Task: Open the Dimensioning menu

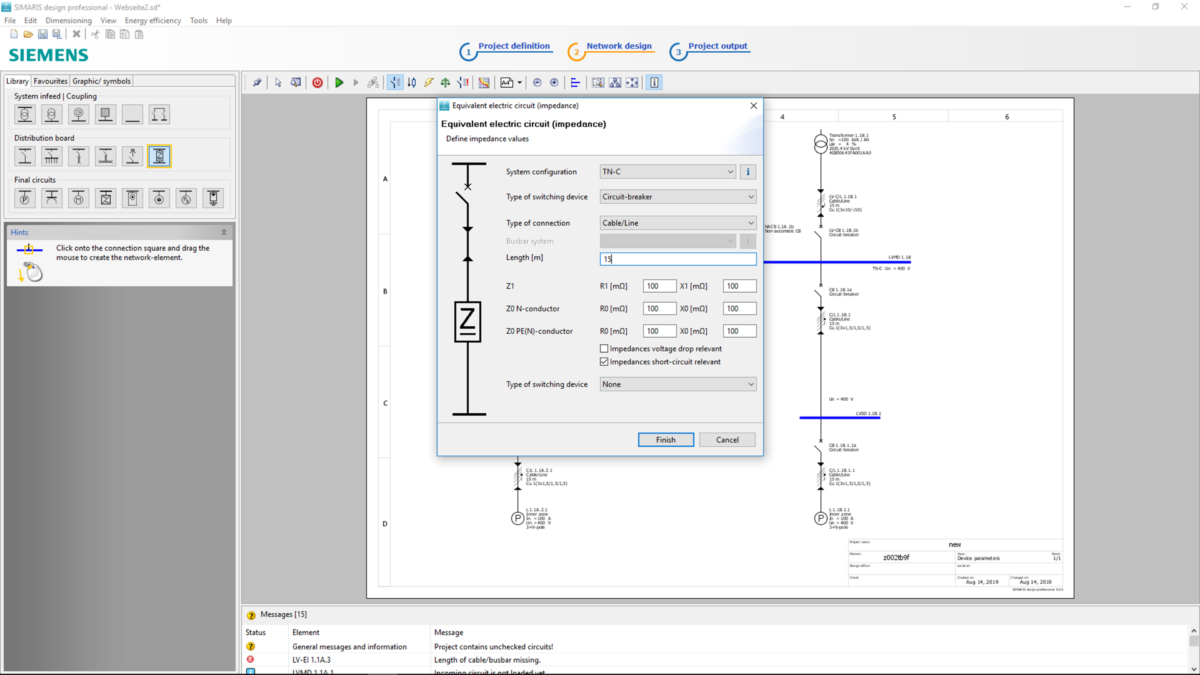Action: pyautogui.click(x=68, y=20)
